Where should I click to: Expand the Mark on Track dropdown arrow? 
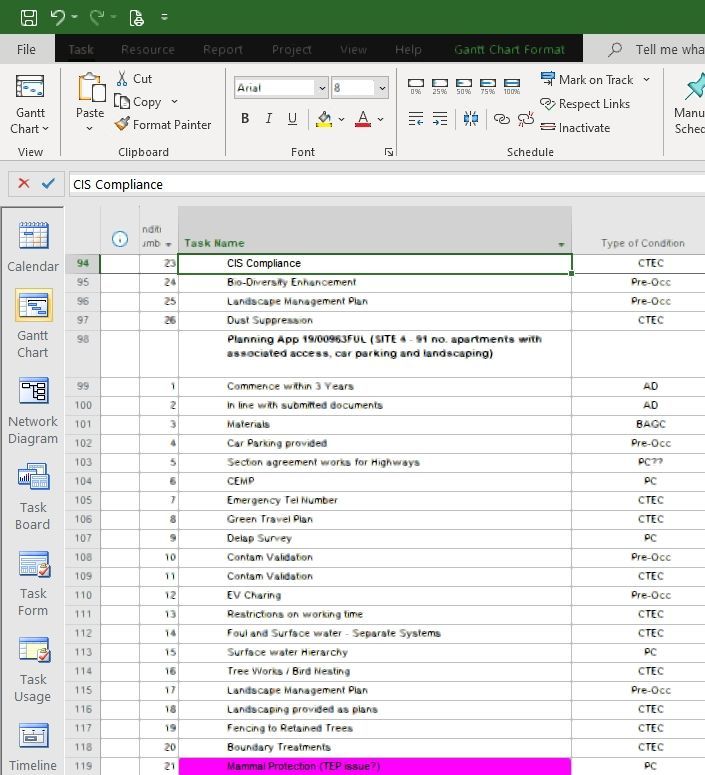point(646,79)
